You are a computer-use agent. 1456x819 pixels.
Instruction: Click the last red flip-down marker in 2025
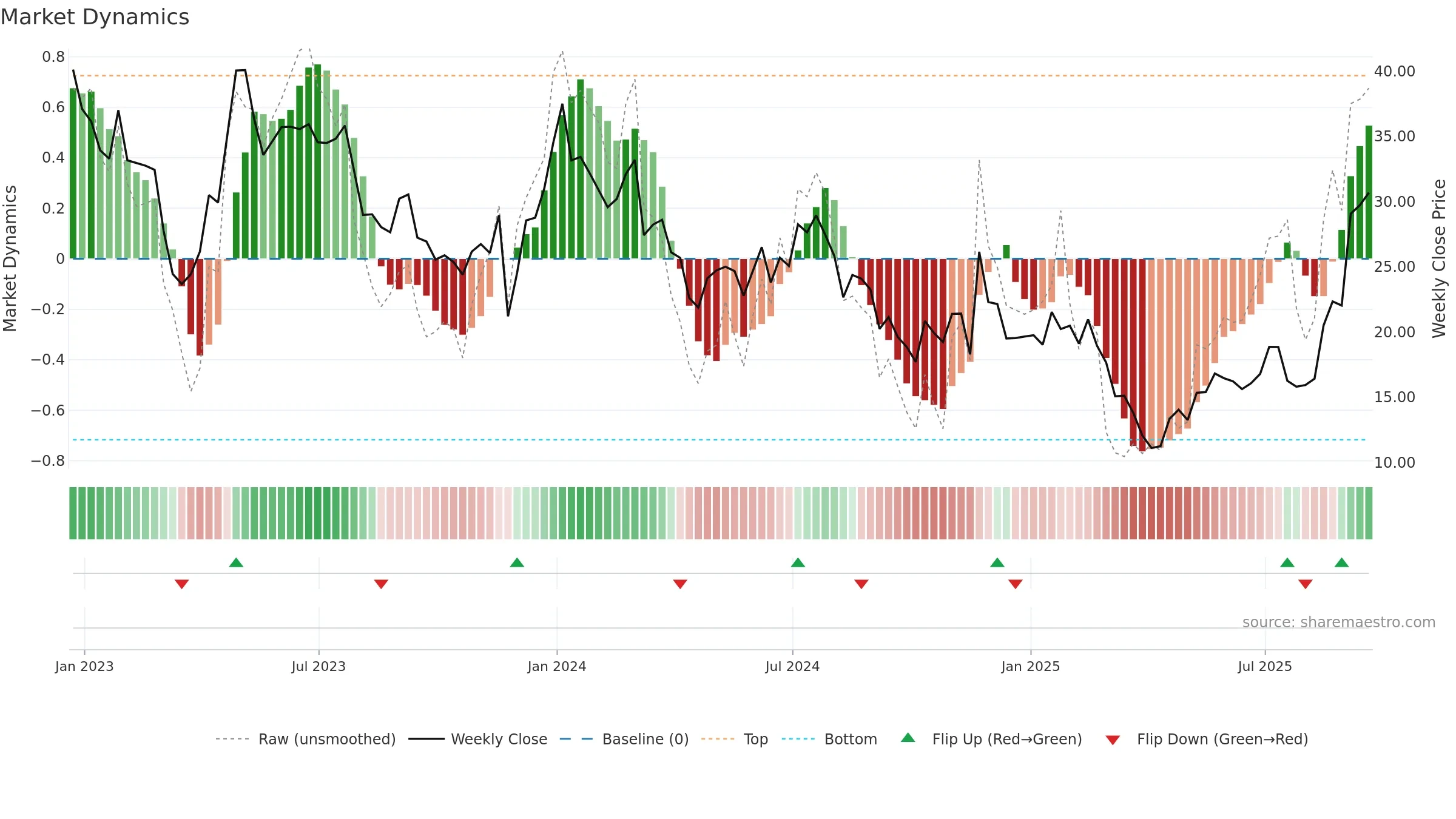click(1306, 584)
